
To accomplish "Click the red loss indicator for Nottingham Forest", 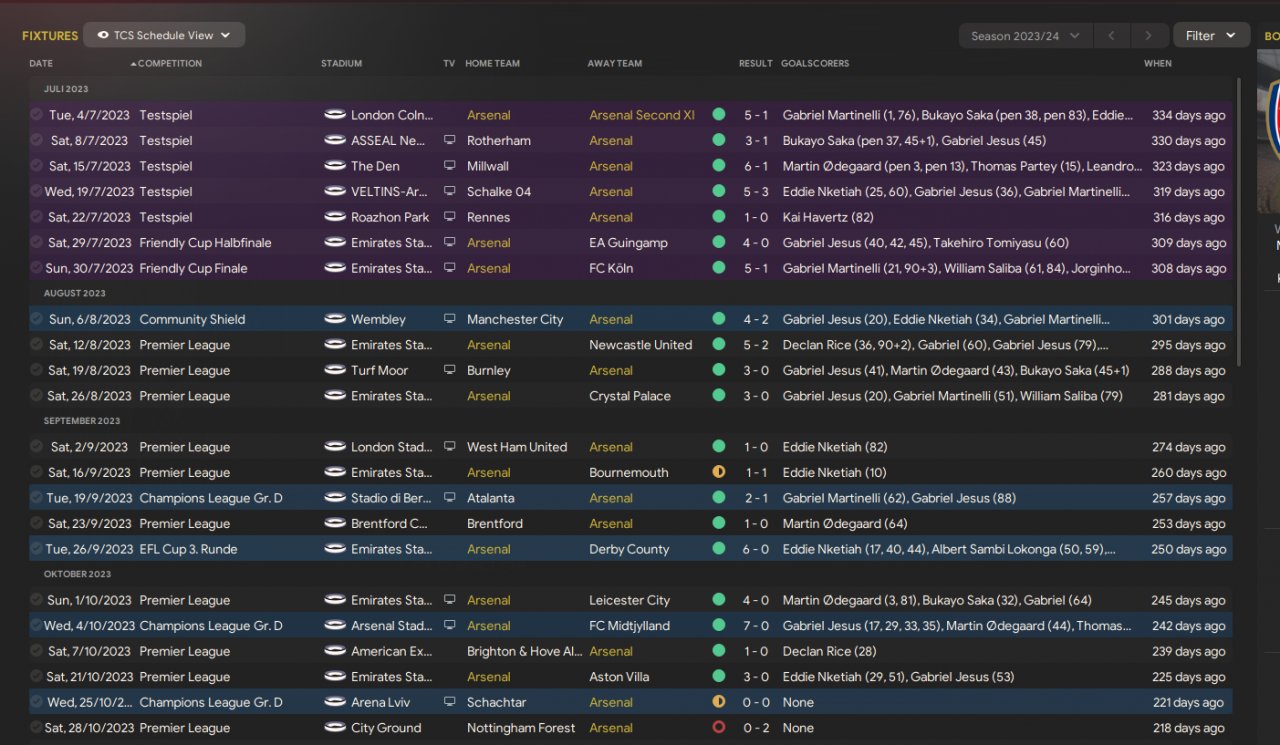I will pos(718,727).
